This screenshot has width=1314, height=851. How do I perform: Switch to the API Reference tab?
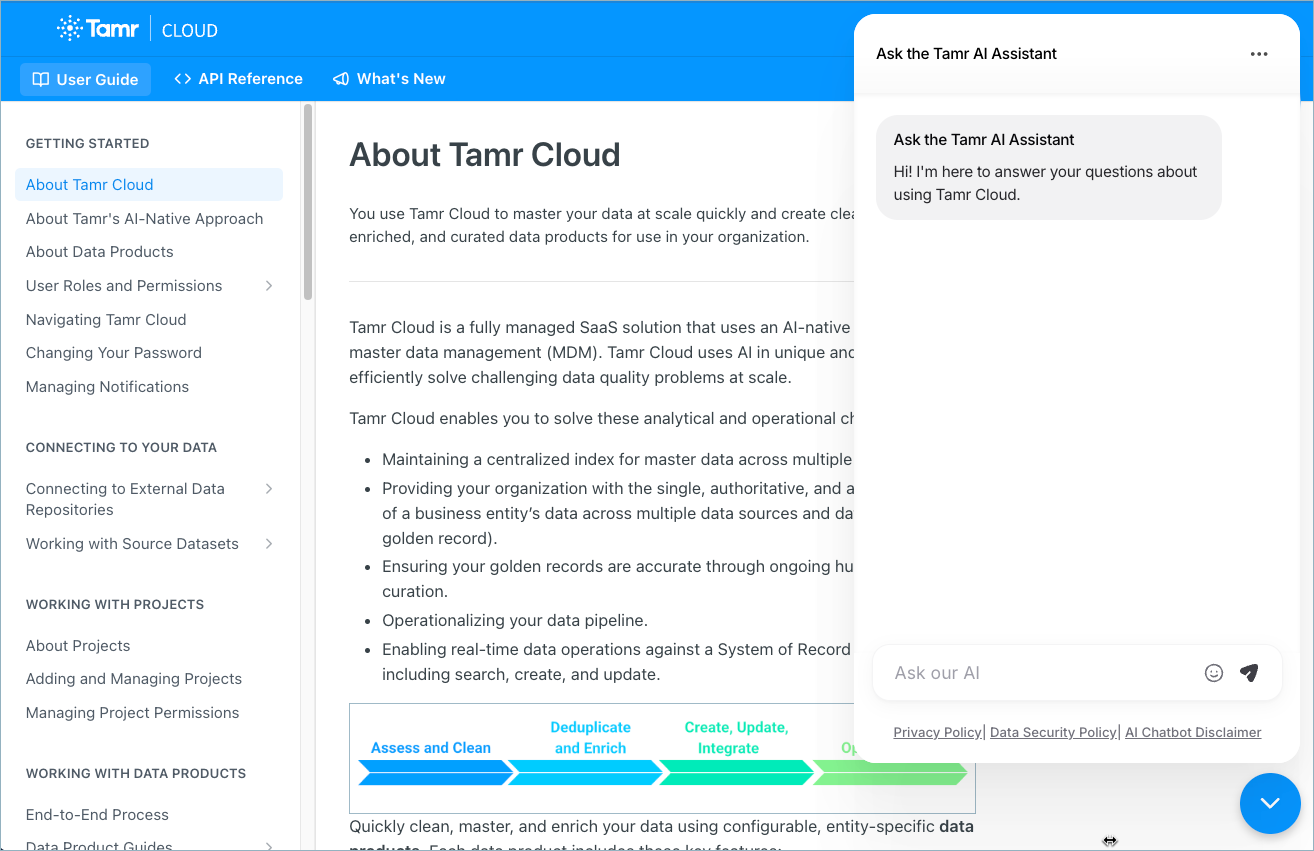point(238,79)
